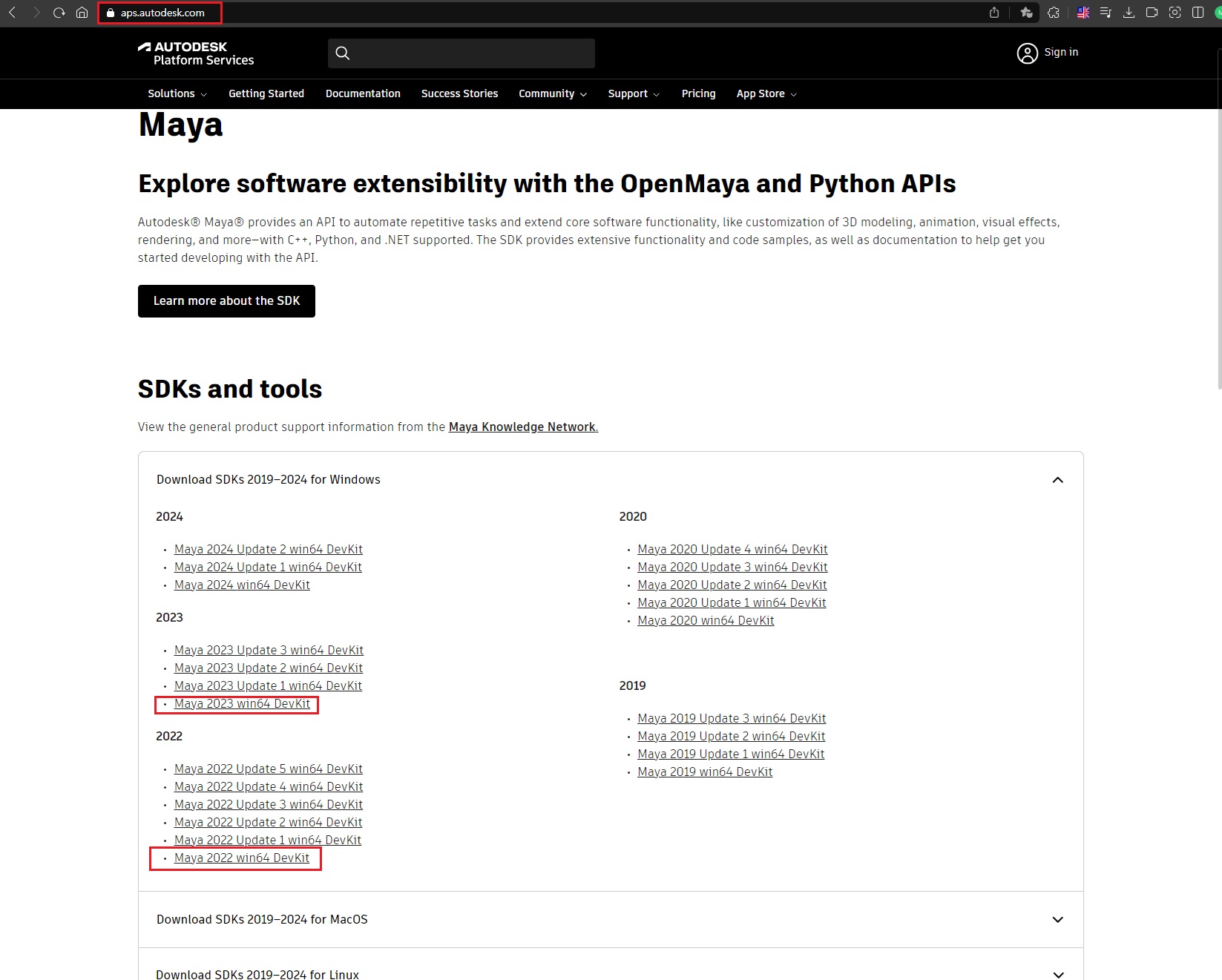Open the extensions puzzle icon
Image resolution: width=1222 pixels, height=980 pixels.
(1054, 13)
